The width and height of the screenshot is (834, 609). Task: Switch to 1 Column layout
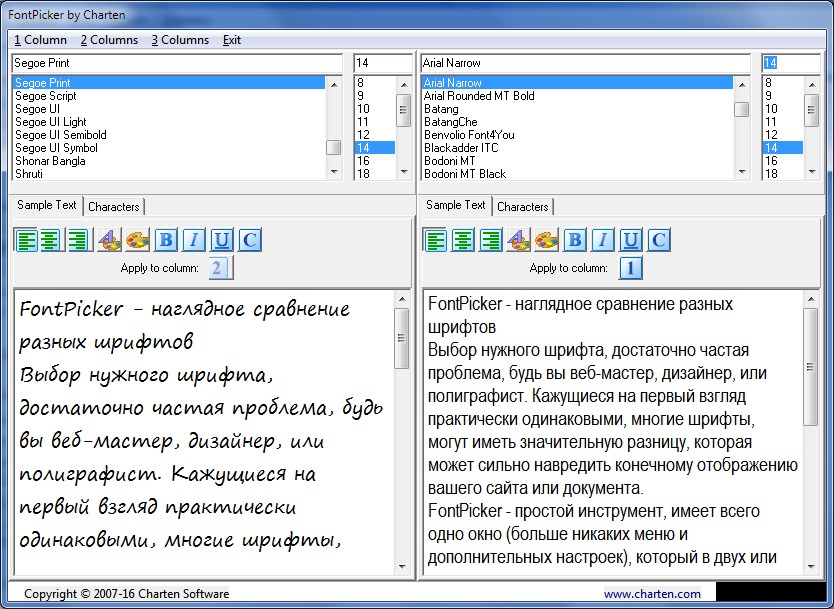pyautogui.click(x=40, y=40)
